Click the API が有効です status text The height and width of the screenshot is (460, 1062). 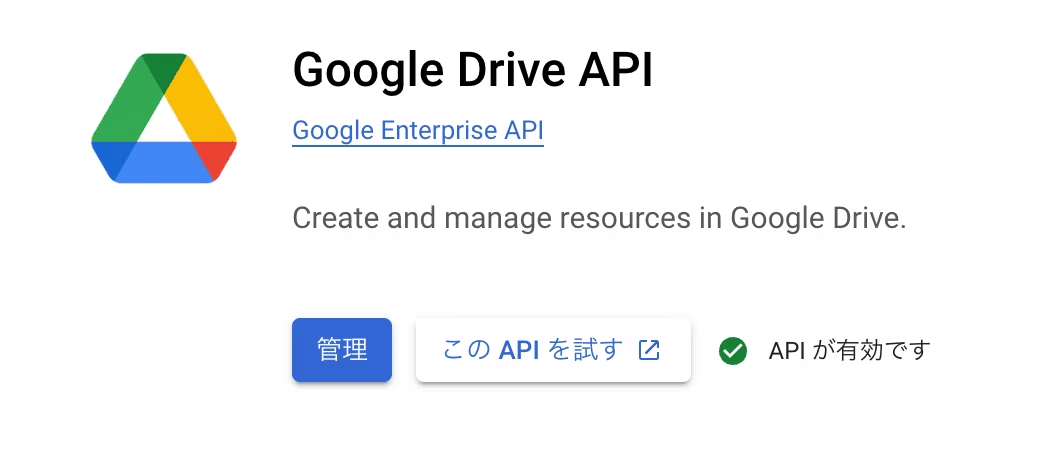[850, 351]
